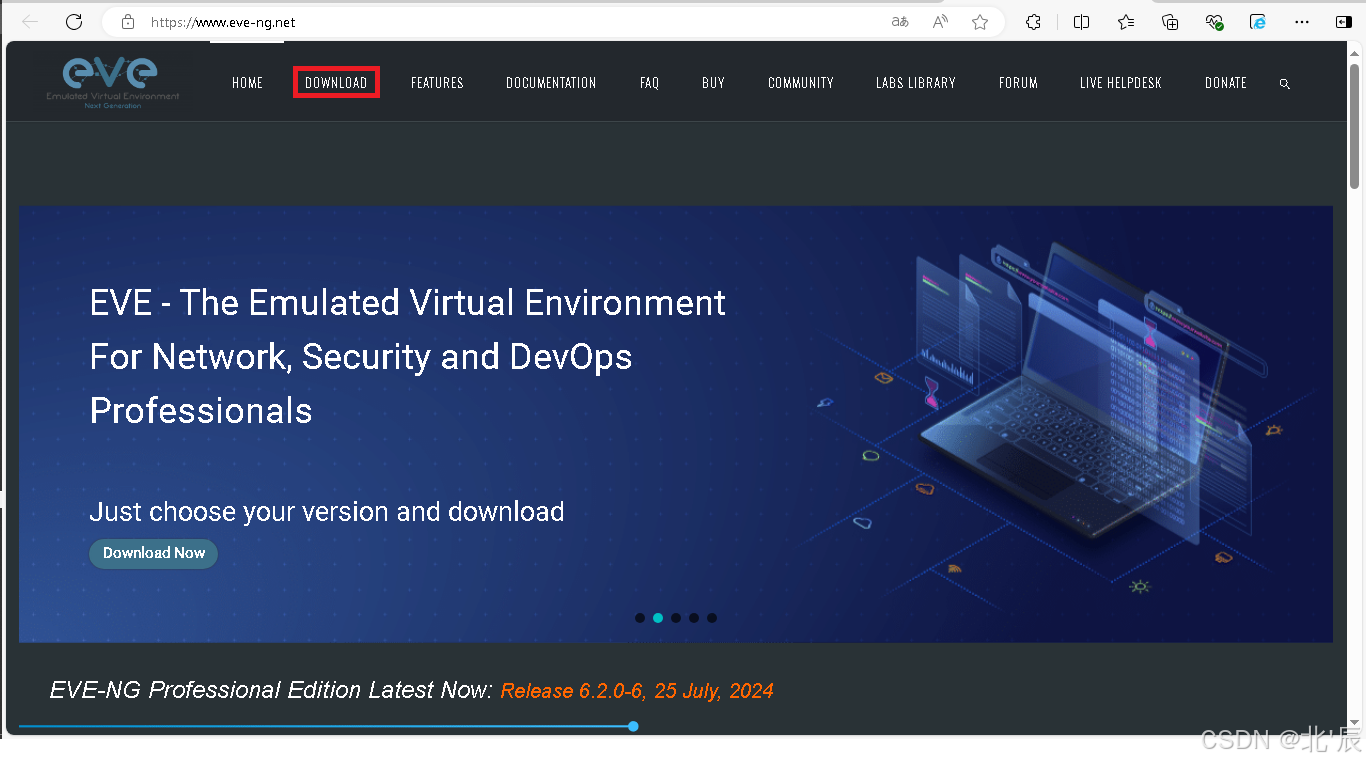The image size is (1366, 763).
Task: Open the split screen icon
Action: click(1081, 21)
